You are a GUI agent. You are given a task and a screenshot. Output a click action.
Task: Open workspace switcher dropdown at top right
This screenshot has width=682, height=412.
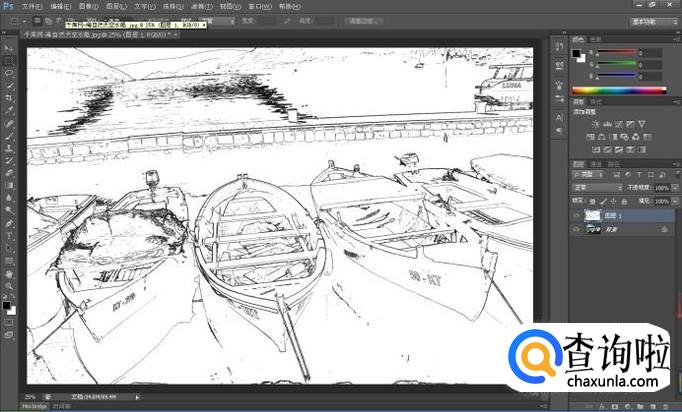(653, 21)
